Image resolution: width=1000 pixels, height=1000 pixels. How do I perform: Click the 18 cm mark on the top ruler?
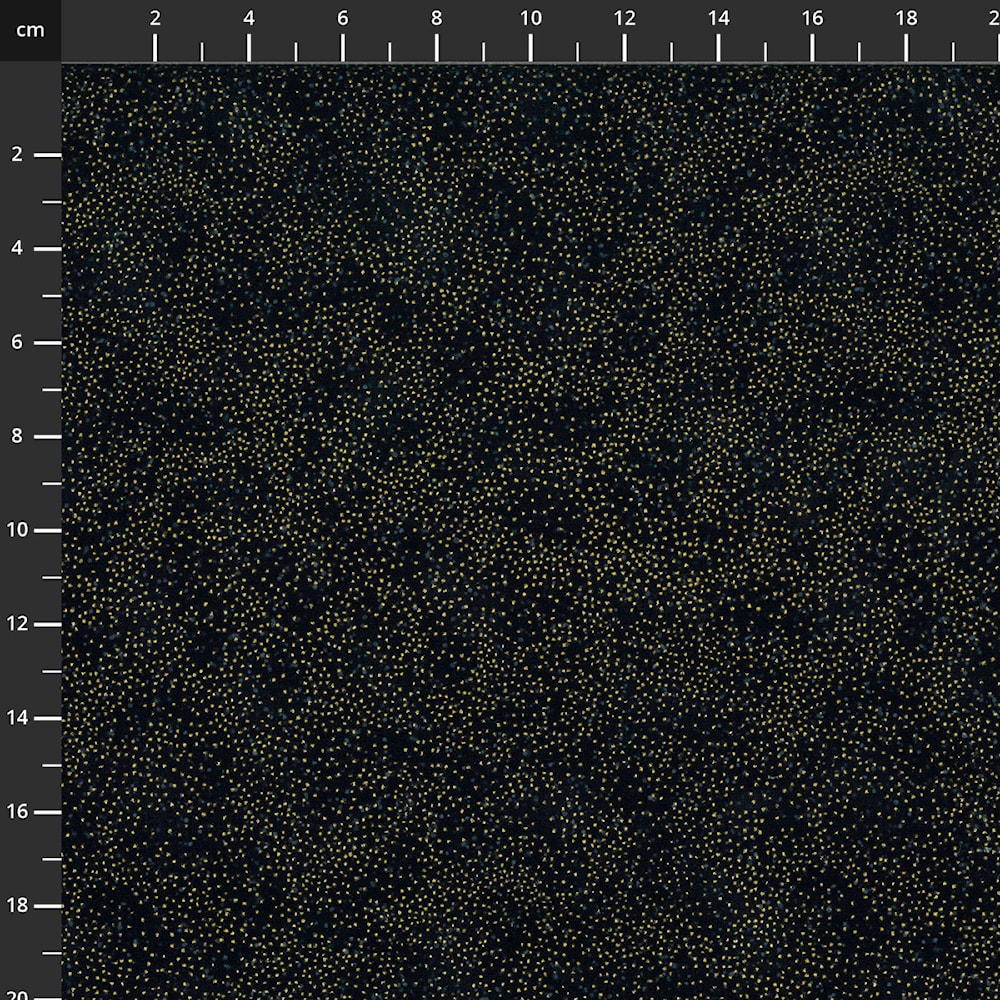pos(906,18)
